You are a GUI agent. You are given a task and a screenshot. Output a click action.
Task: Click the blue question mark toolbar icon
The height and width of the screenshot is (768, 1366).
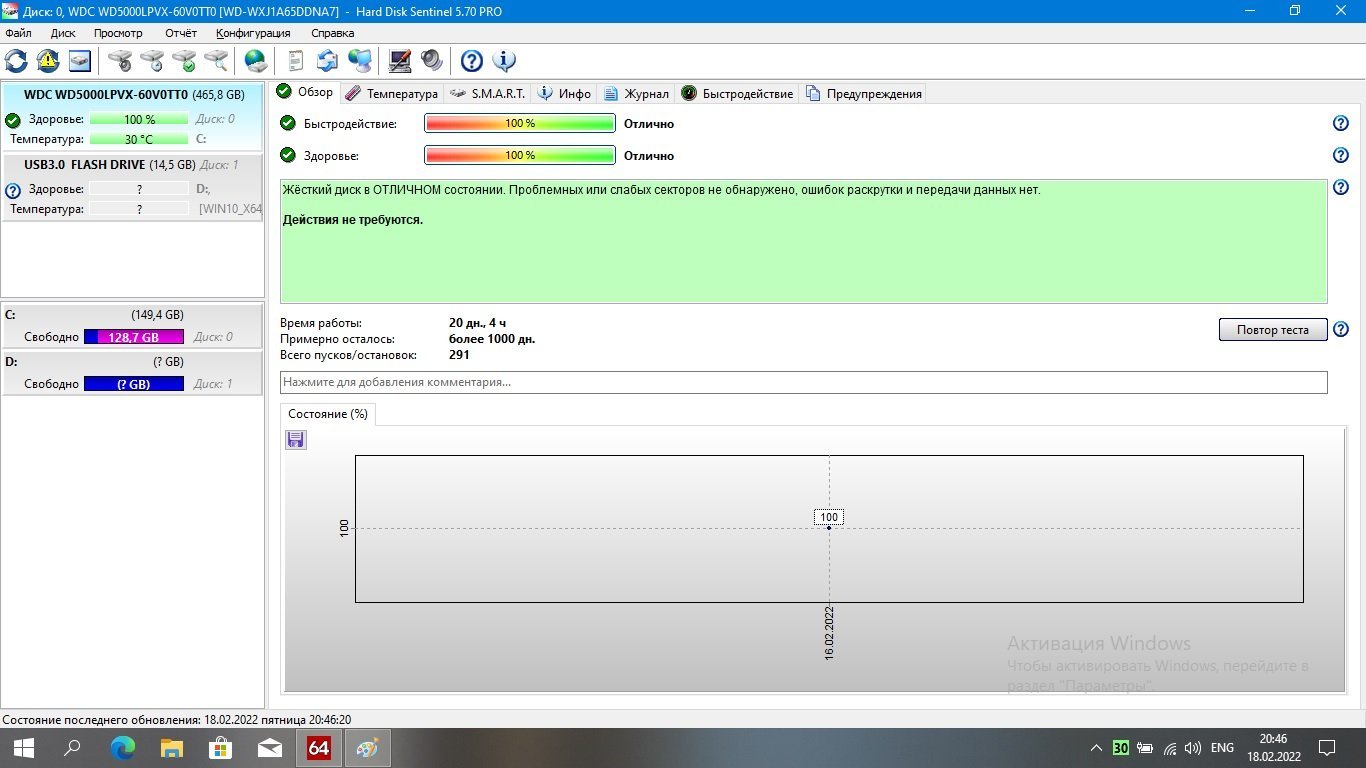tap(472, 61)
